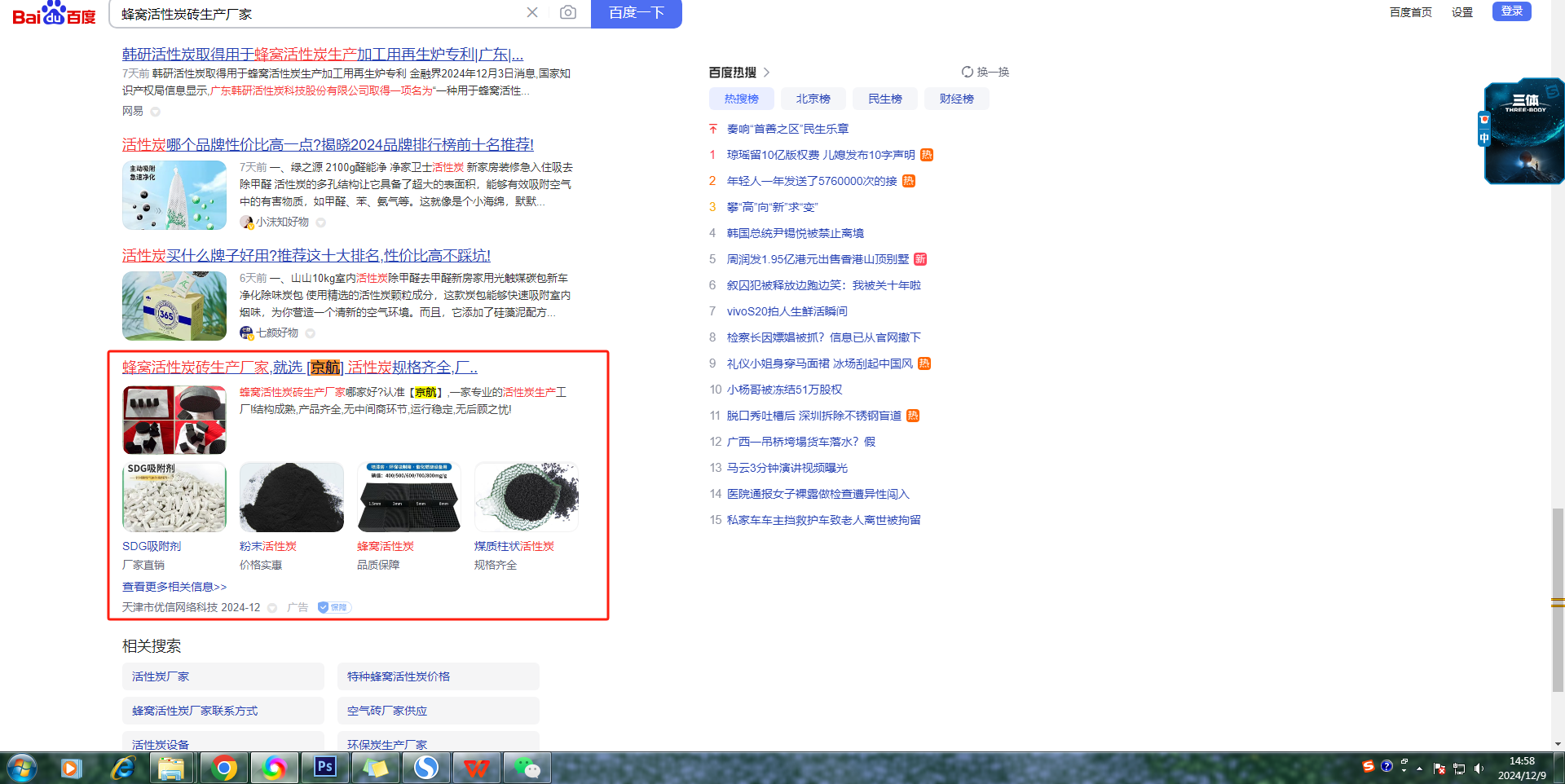Screen dimensions: 1565x784
Task: Open hot search 马云3分钟演讲视频曝光
Action: tap(787, 468)
